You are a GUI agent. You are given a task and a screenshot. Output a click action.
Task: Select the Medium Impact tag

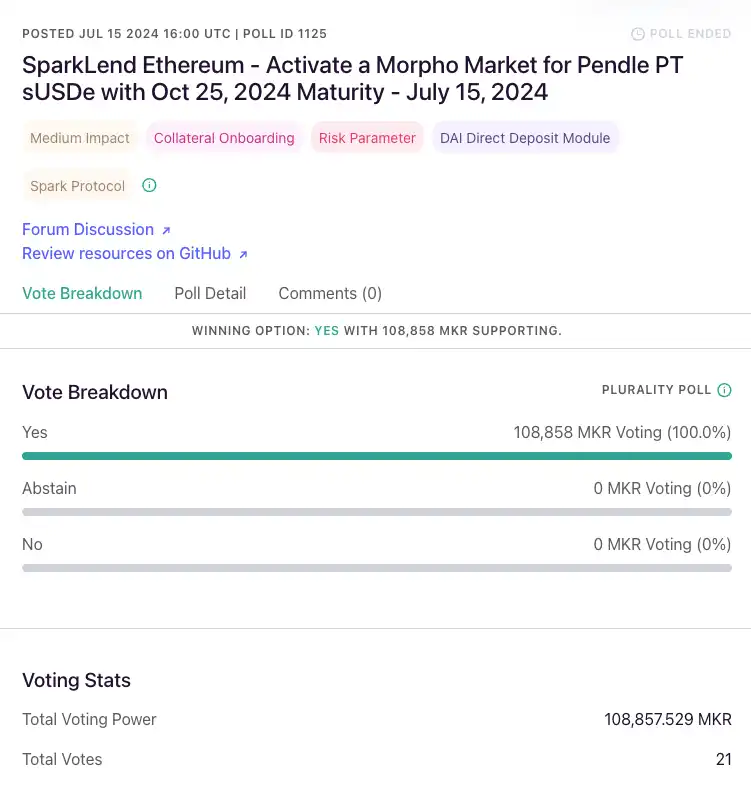click(80, 138)
